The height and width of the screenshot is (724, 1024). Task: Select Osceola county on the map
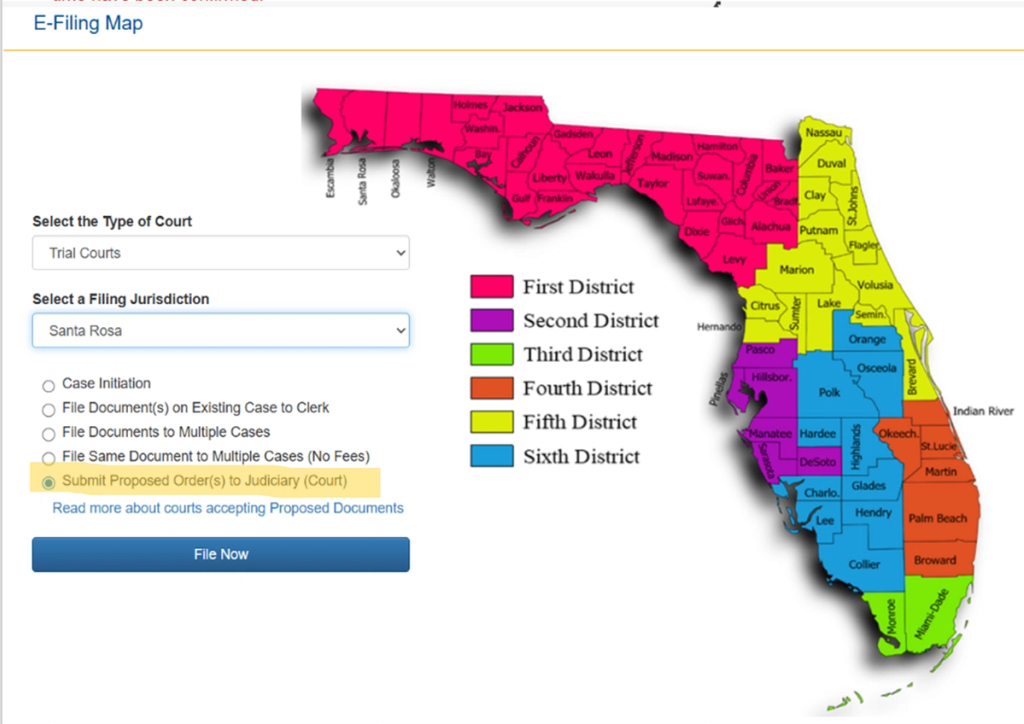[x=876, y=368]
